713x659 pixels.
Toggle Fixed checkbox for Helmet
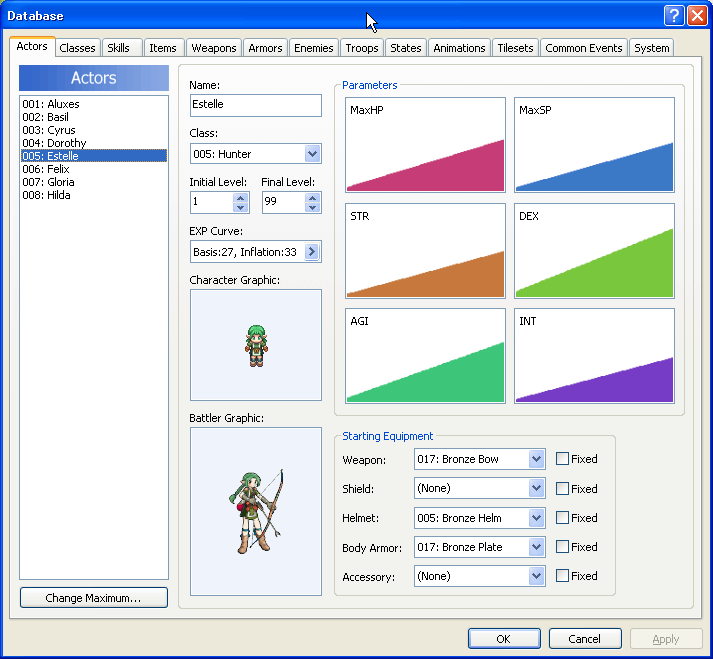(x=563, y=518)
